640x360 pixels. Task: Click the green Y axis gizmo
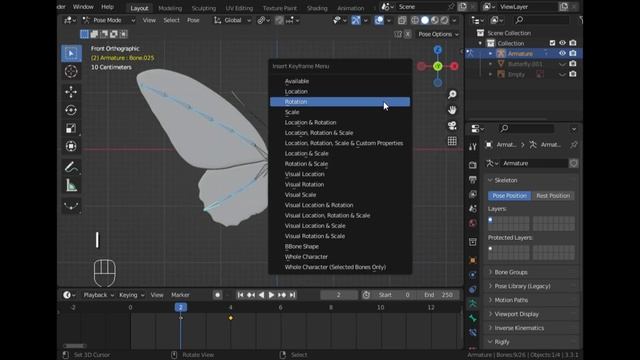point(438,66)
